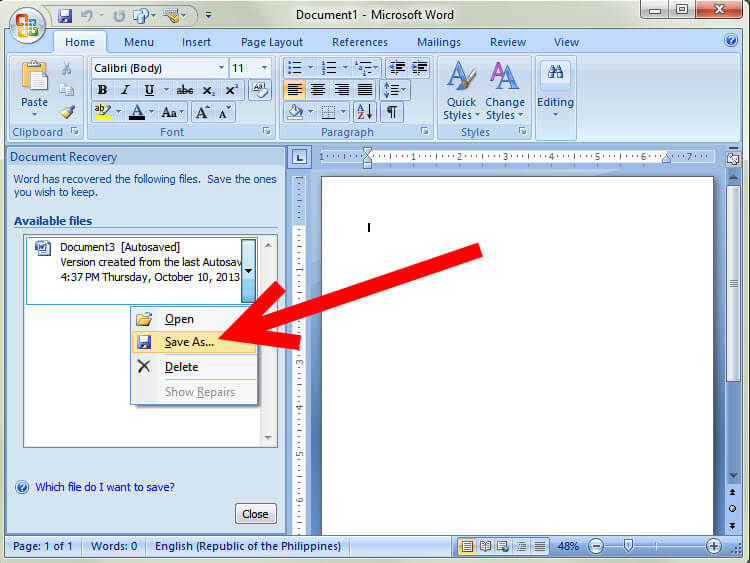The image size is (750, 563).
Task: Open 'Which file do I want to save?' link
Action: tap(105, 487)
